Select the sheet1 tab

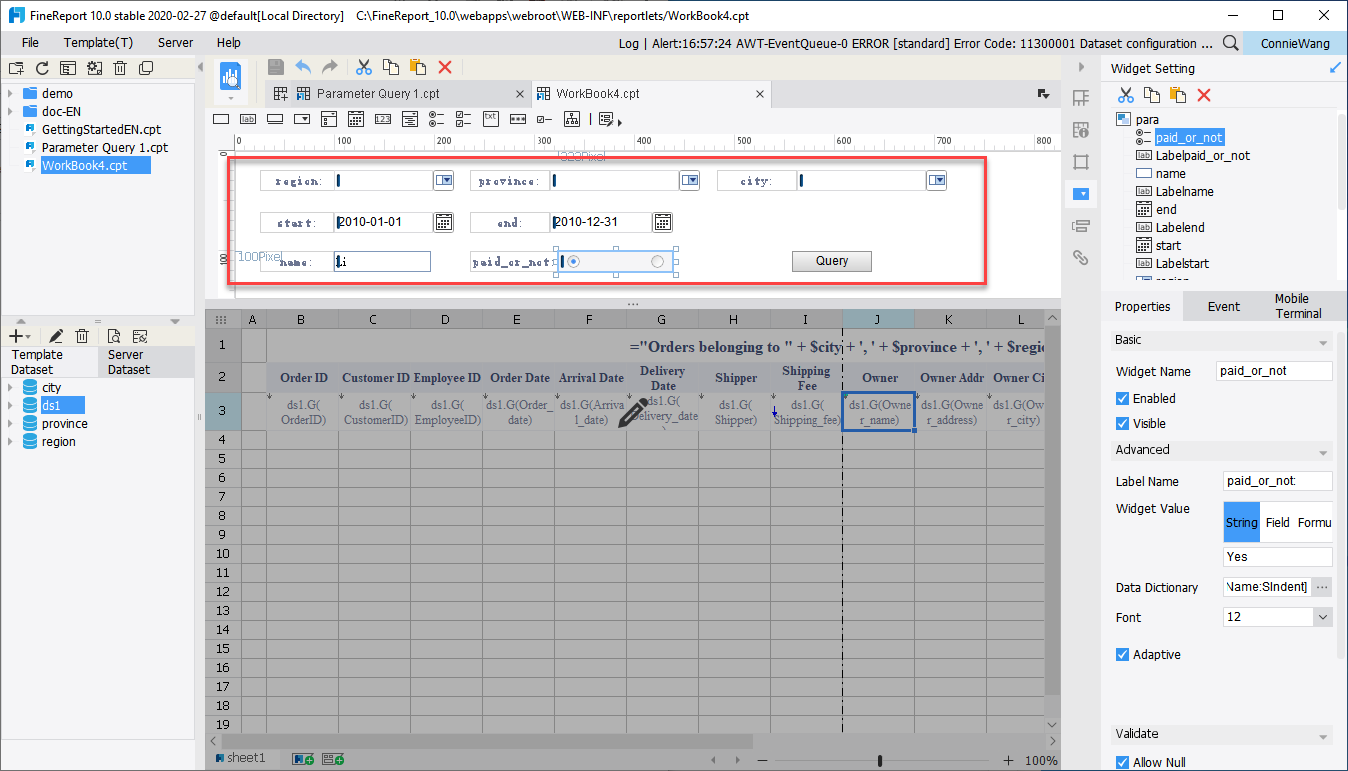(240, 759)
